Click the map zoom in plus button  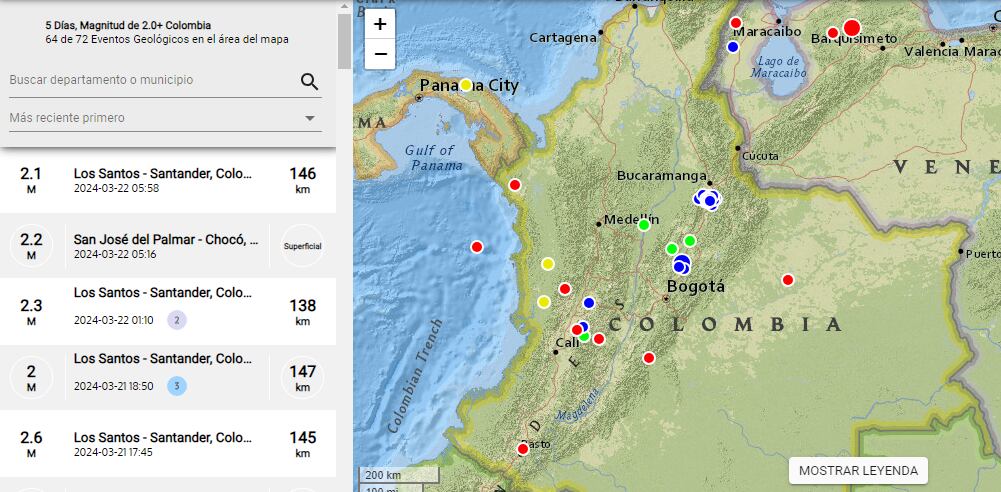tap(380, 24)
